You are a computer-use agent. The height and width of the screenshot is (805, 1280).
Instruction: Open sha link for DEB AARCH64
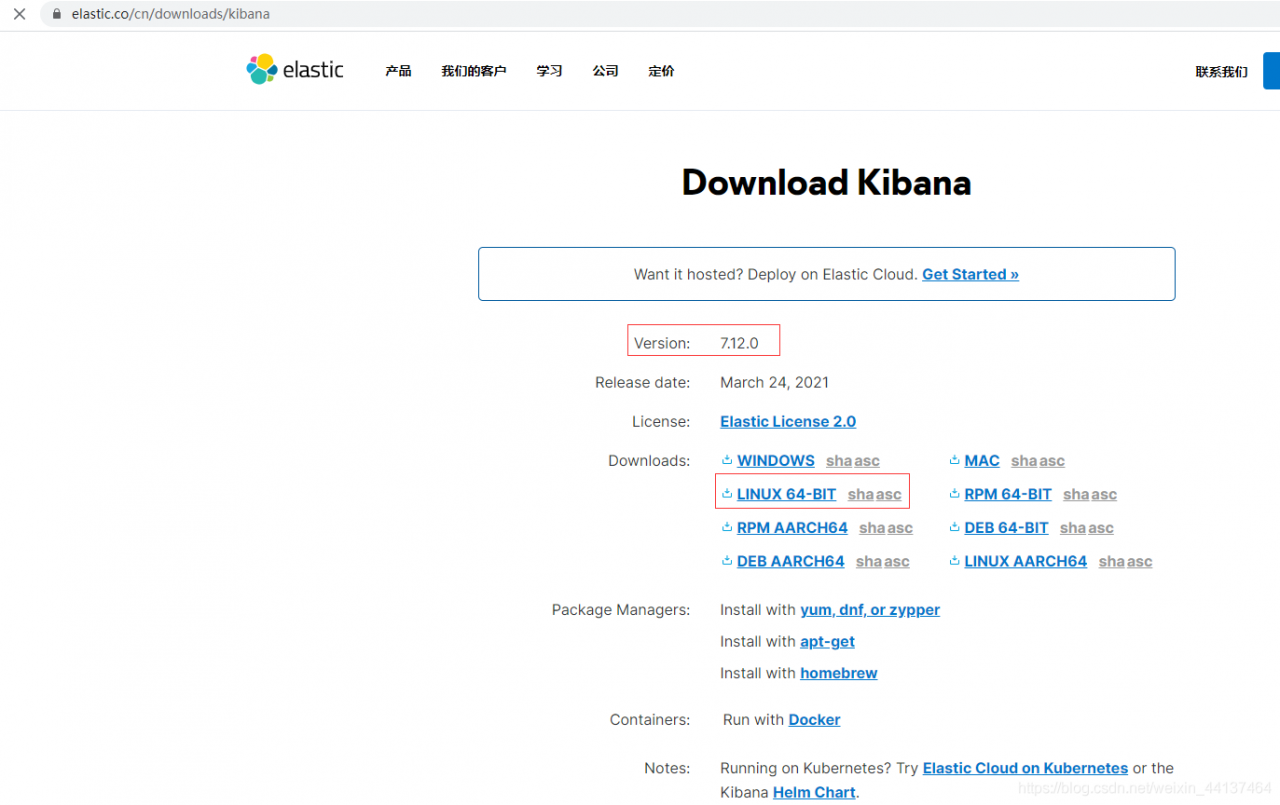click(x=869, y=562)
